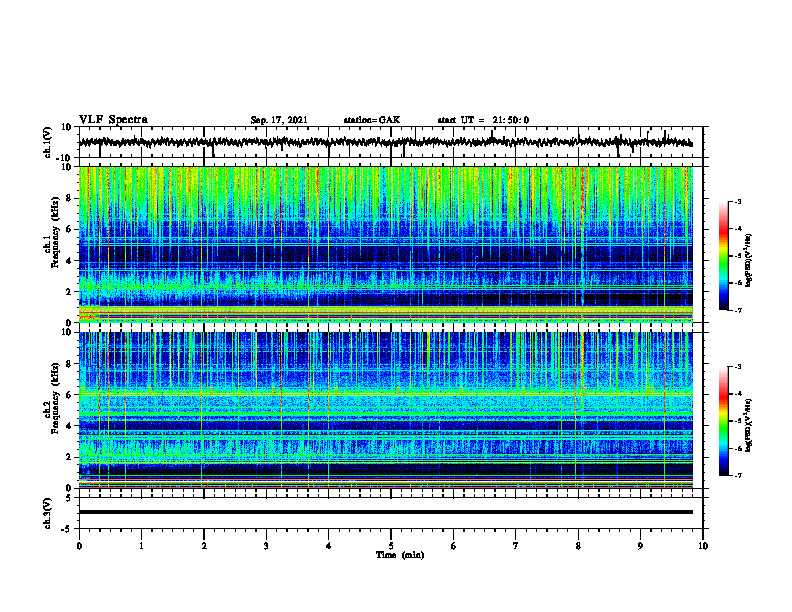Viewport: 792px width, 612px height.
Task: Click the ch.3 flat black voltage trace
Action: 386,512
